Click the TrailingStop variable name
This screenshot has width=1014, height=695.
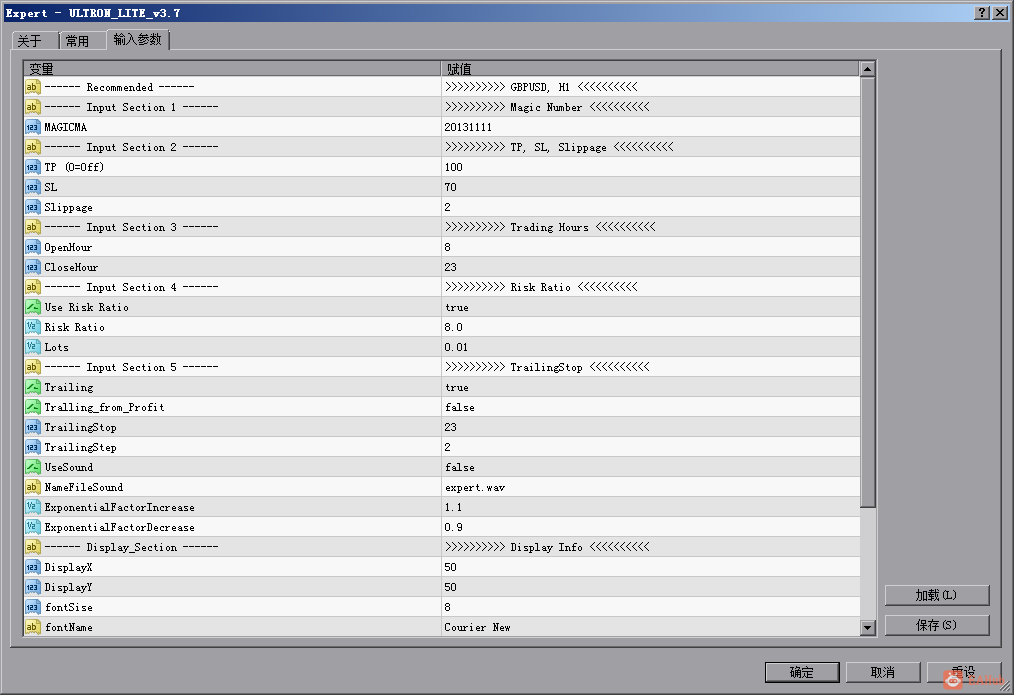point(80,428)
